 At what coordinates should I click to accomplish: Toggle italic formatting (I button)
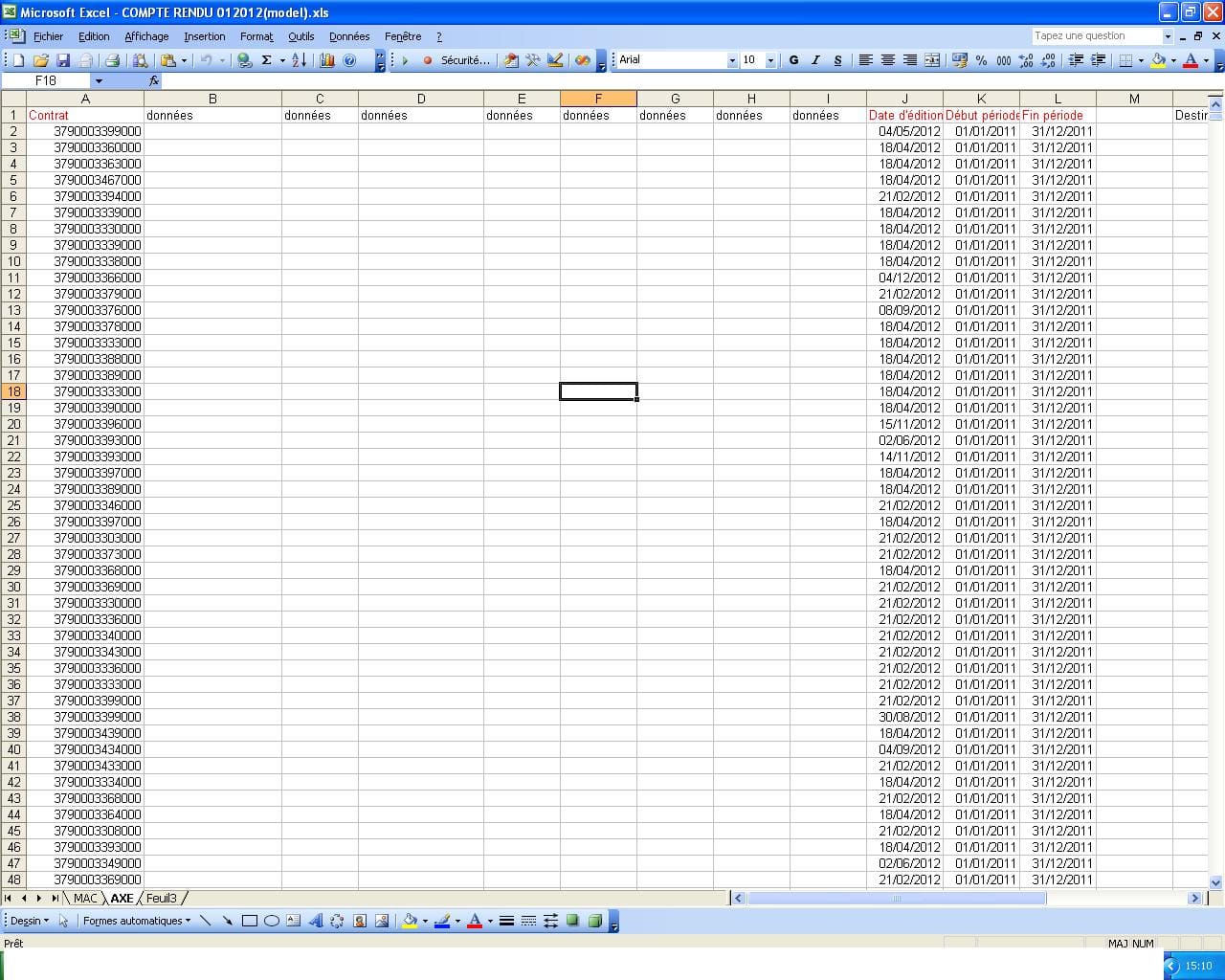(815, 60)
